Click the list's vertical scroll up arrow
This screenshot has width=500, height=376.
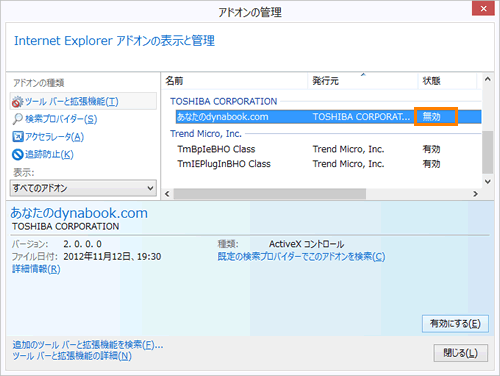click(488, 79)
